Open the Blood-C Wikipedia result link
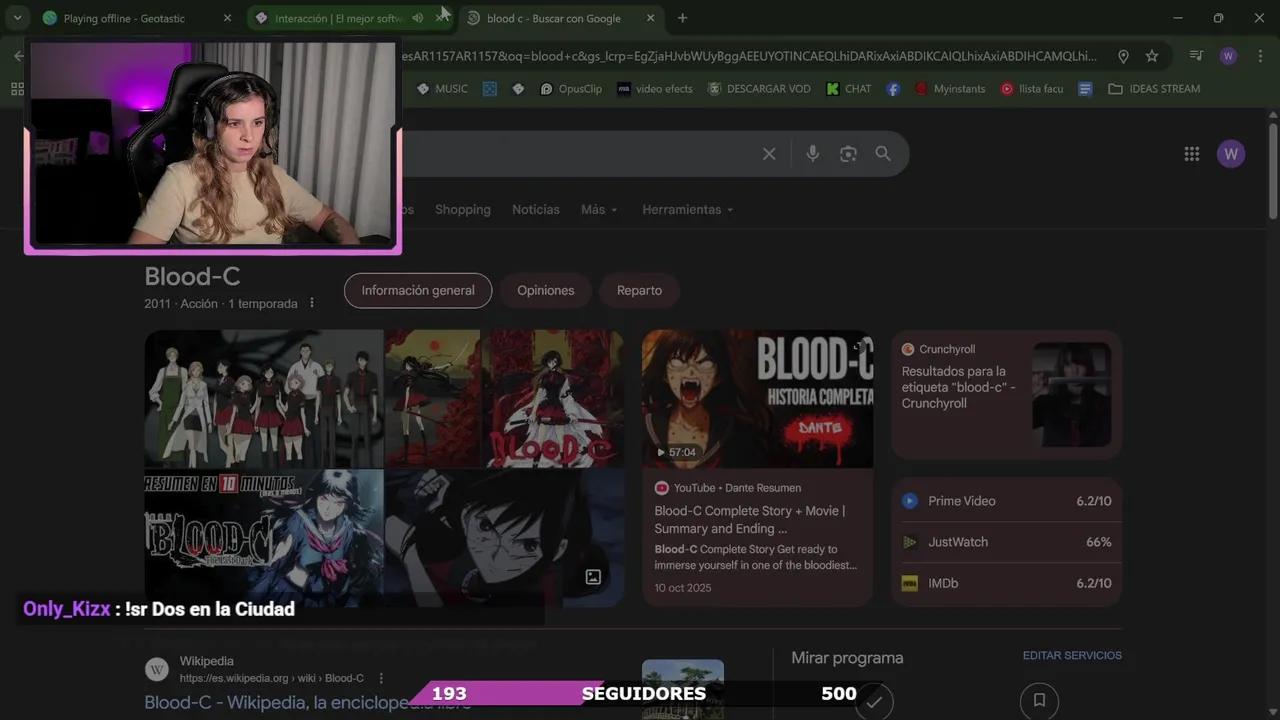This screenshot has width=1280, height=720. pyautogui.click(x=307, y=702)
